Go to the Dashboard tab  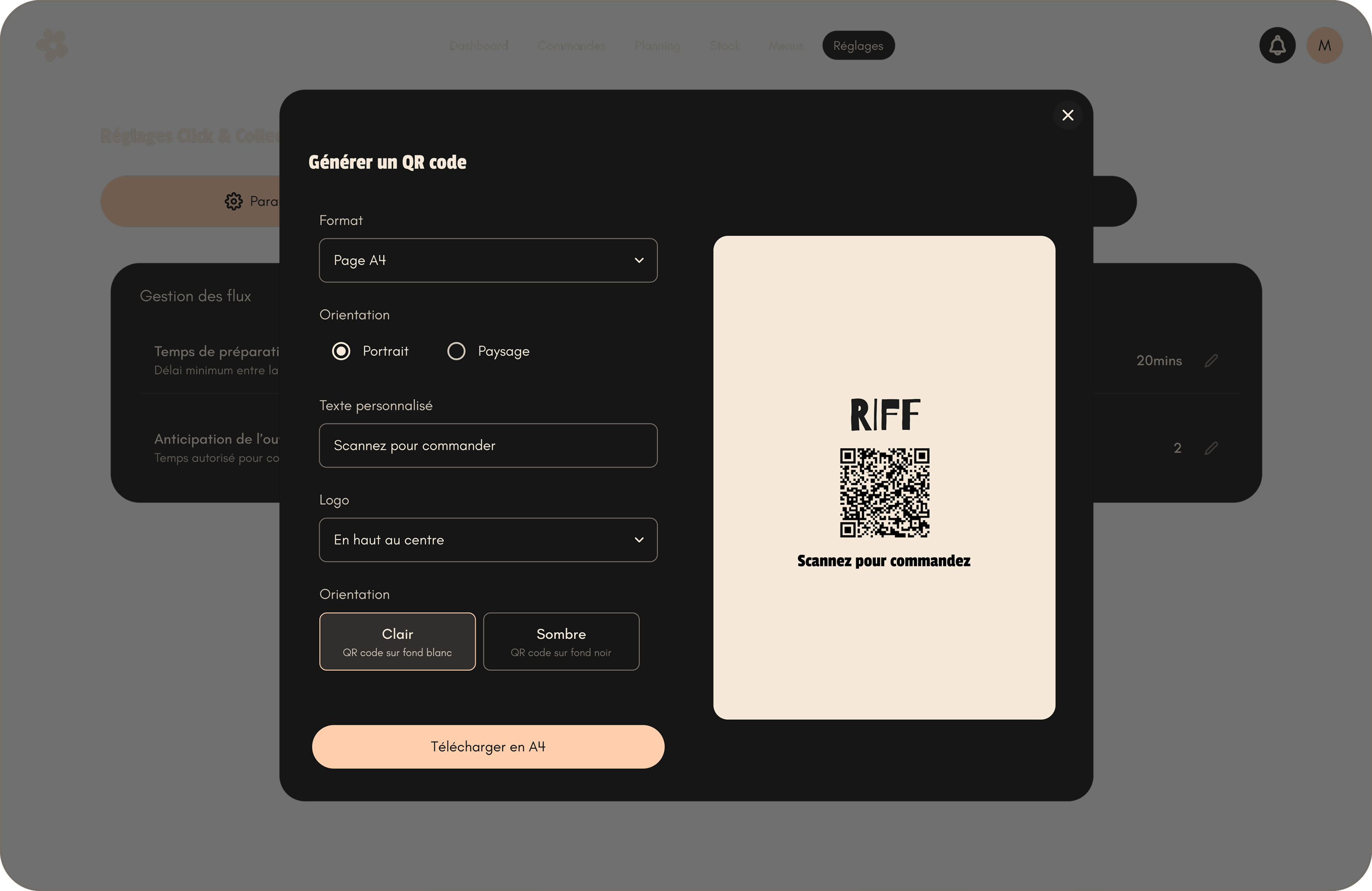(x=478, y=45)
